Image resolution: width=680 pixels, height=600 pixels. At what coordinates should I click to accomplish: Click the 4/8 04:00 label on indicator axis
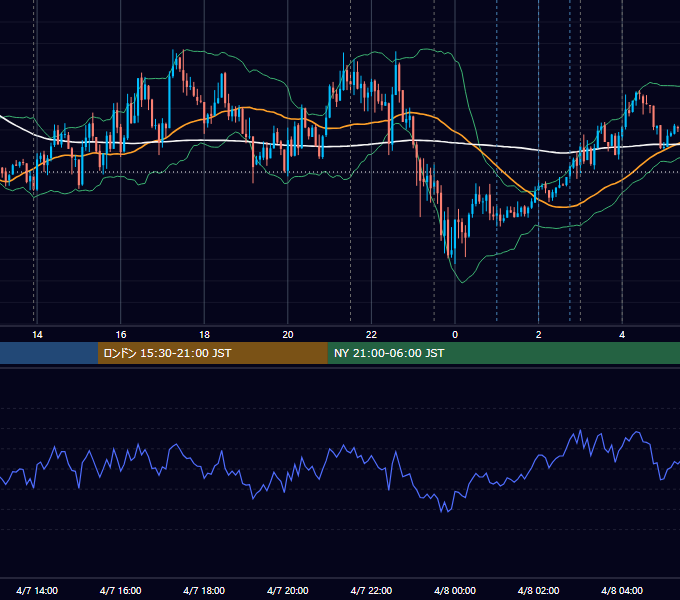pyautogui.click(x=622, y=590)
